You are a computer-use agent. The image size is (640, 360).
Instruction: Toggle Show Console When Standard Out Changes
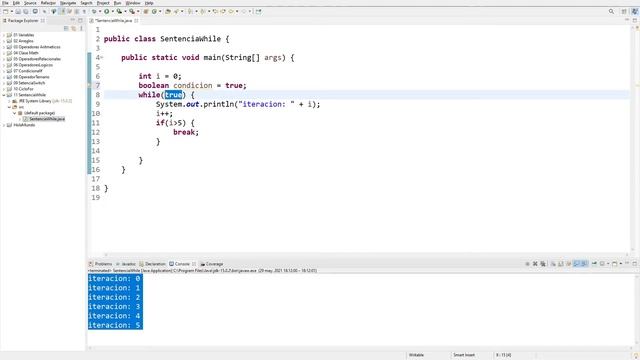point(576,264)
